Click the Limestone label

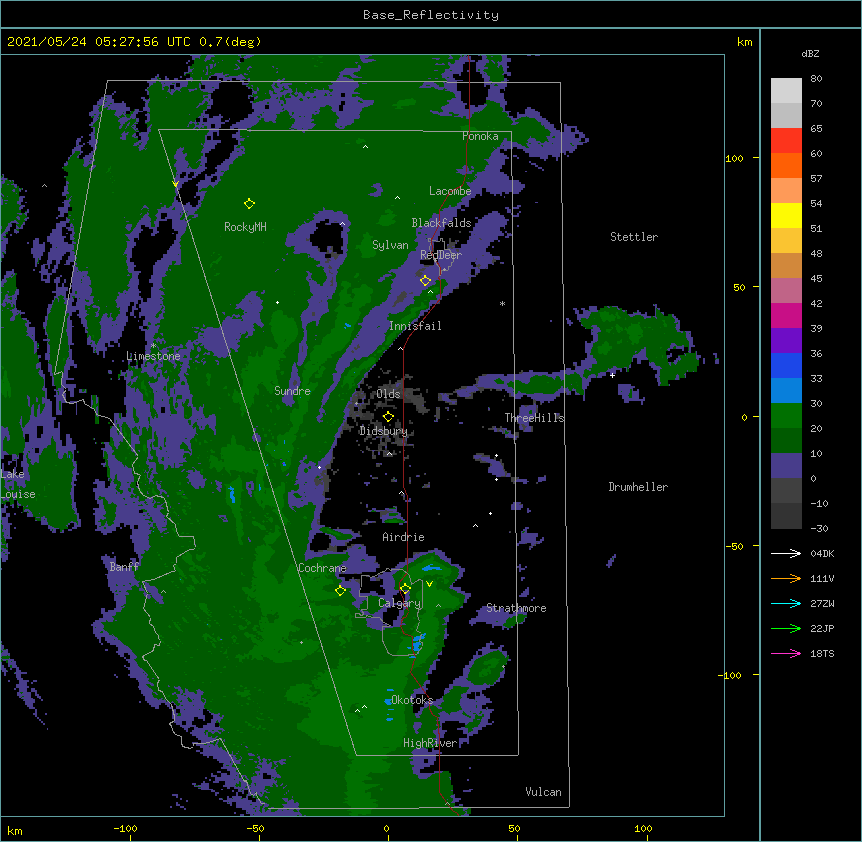click(x=153, y=356)
